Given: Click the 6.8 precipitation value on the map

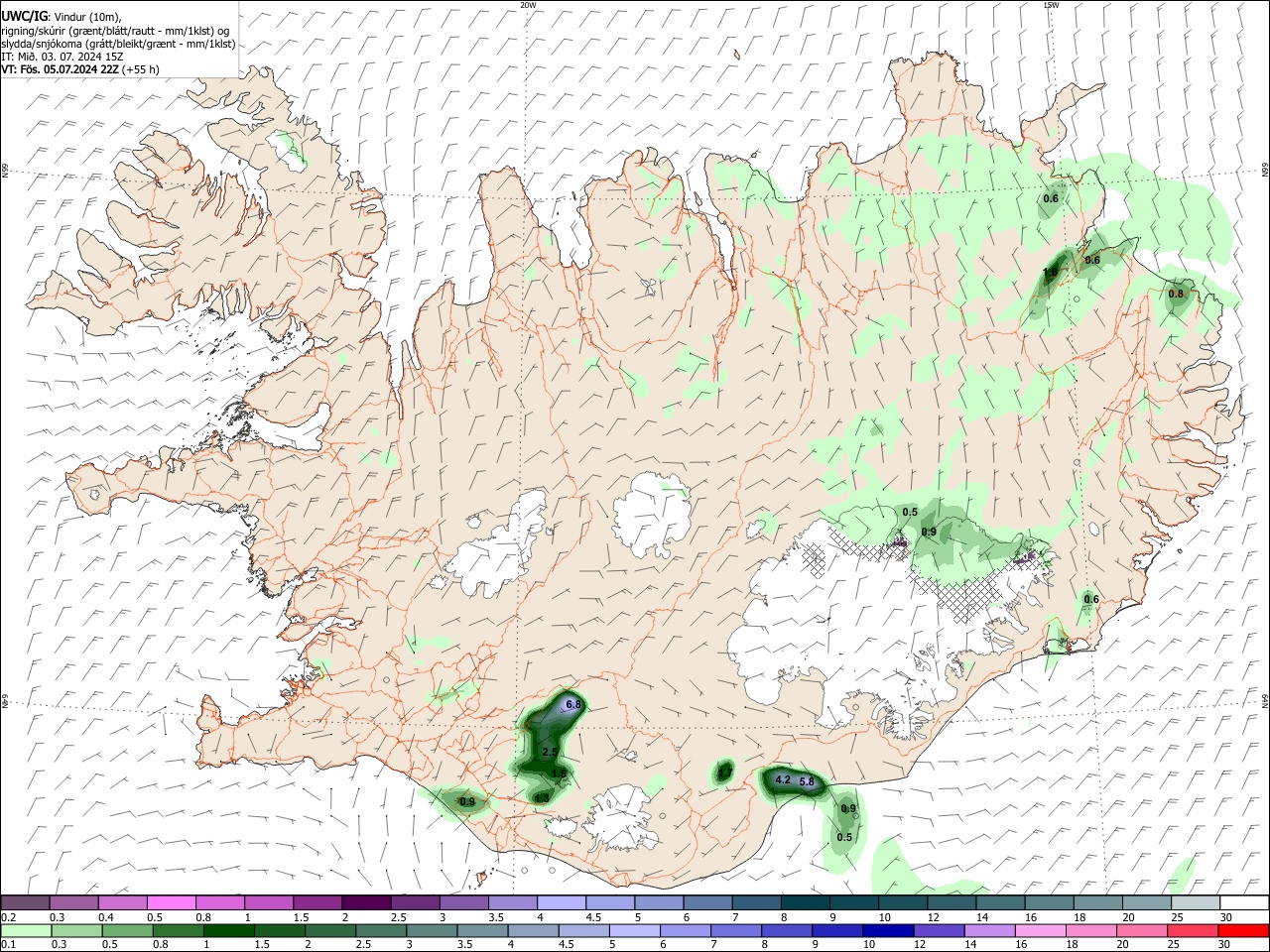Looking at the screenshot, I should 572,704.
